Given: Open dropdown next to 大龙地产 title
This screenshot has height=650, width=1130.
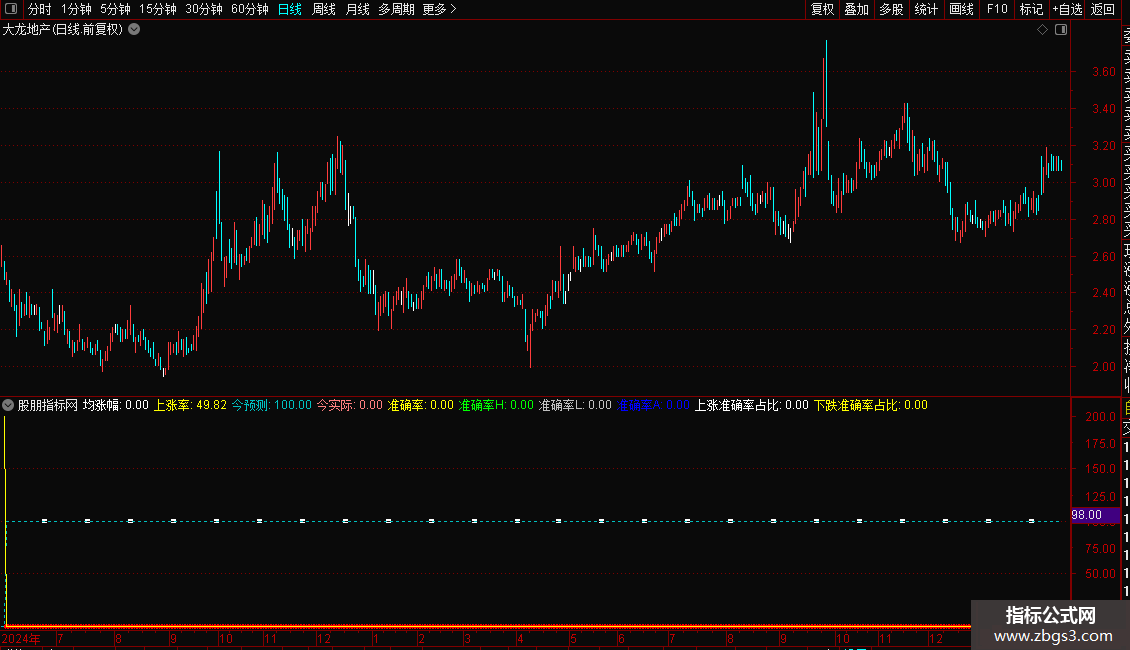Looking at the screenshot, I should click(x=134, y=30).
